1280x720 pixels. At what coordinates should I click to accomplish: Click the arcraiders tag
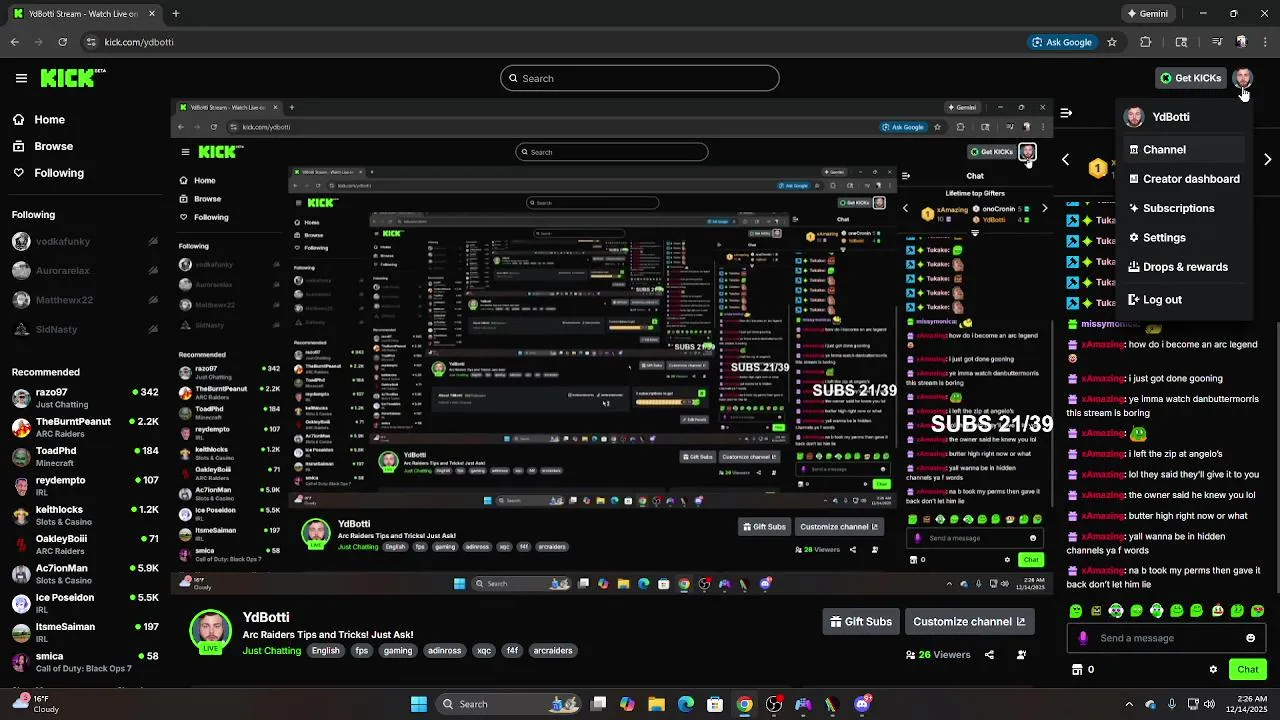point(553,651)
